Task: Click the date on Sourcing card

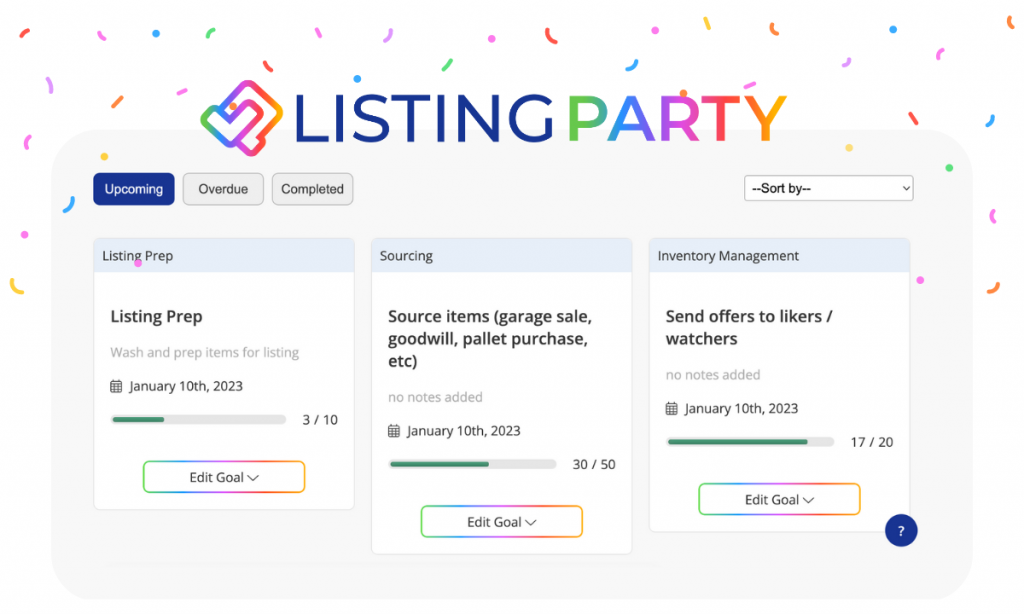Action: (464, 430)
